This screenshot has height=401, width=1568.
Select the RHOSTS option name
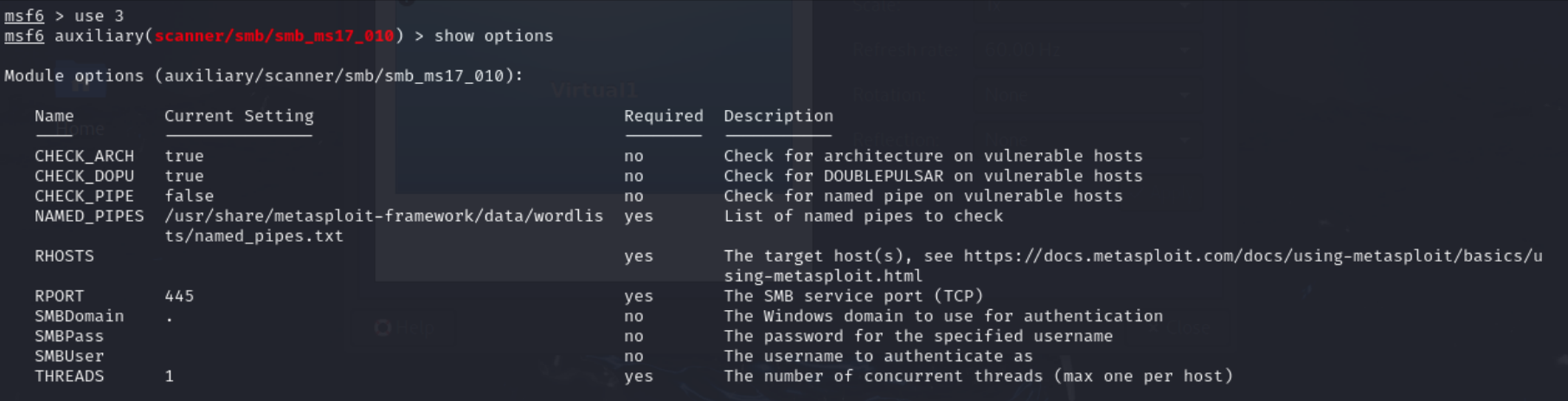(x=64, y=255)
